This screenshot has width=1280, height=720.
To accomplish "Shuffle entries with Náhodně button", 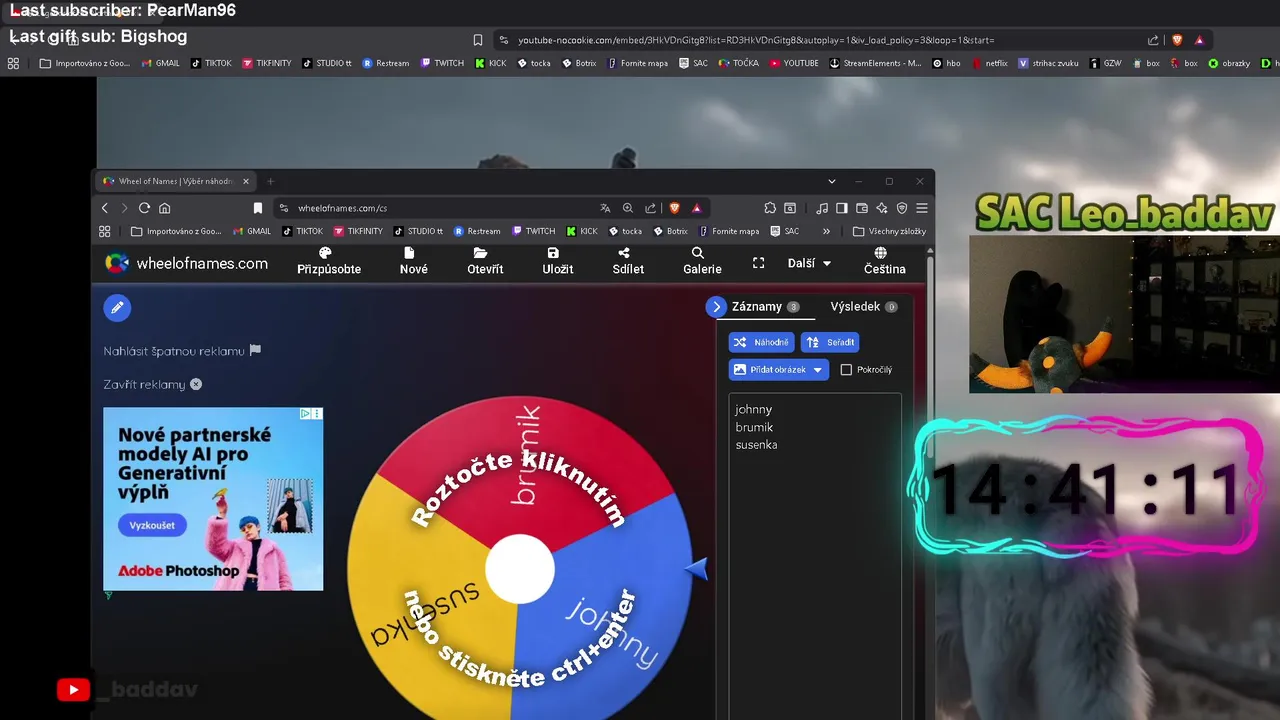I will [762, 342].
